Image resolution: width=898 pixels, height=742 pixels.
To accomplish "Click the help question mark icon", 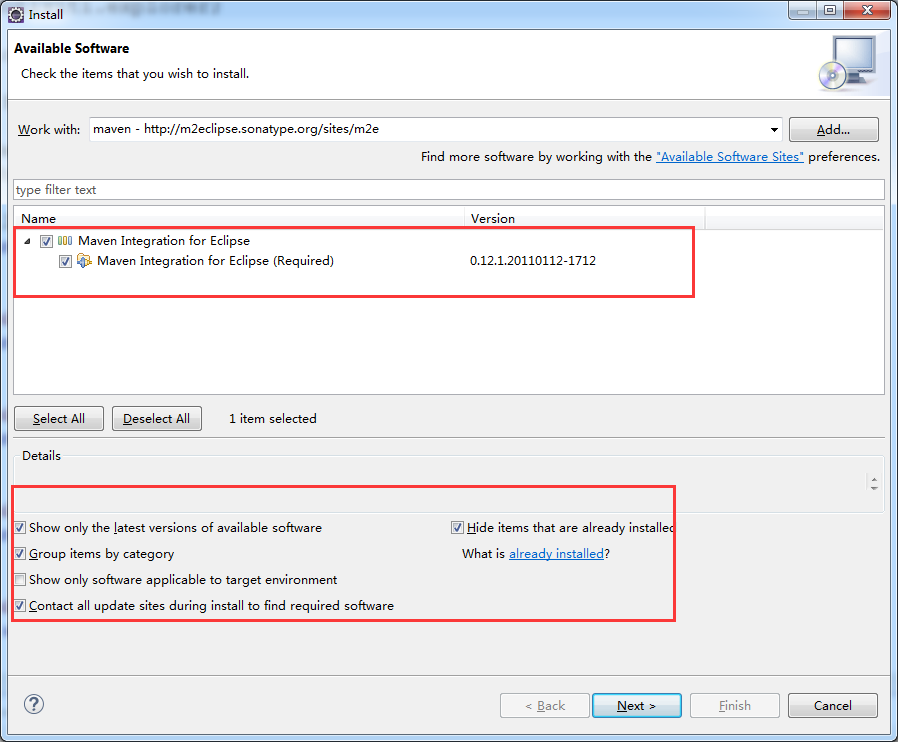I will click(x=34, y=704).
